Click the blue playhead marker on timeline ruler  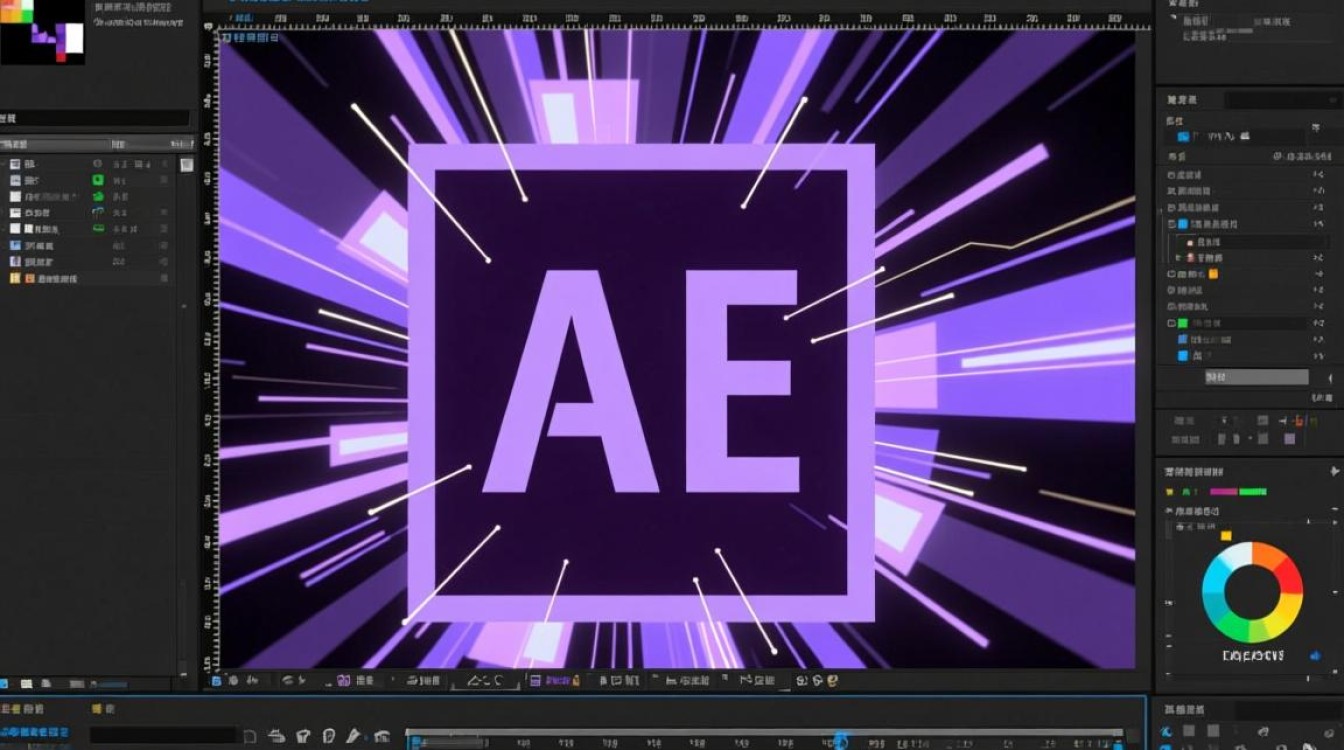point(838,740)
